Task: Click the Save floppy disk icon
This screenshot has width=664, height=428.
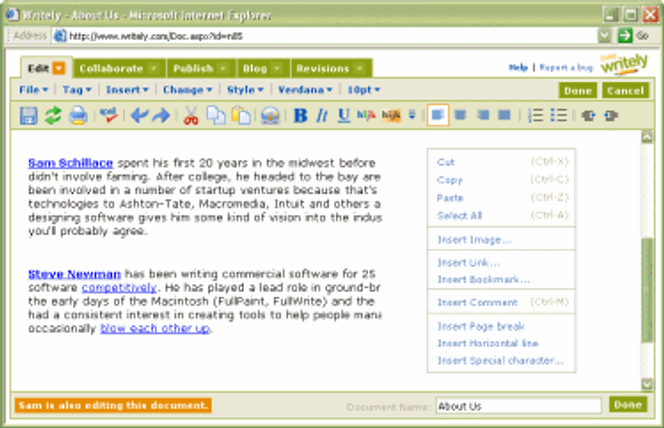Action: coord(29,116)
